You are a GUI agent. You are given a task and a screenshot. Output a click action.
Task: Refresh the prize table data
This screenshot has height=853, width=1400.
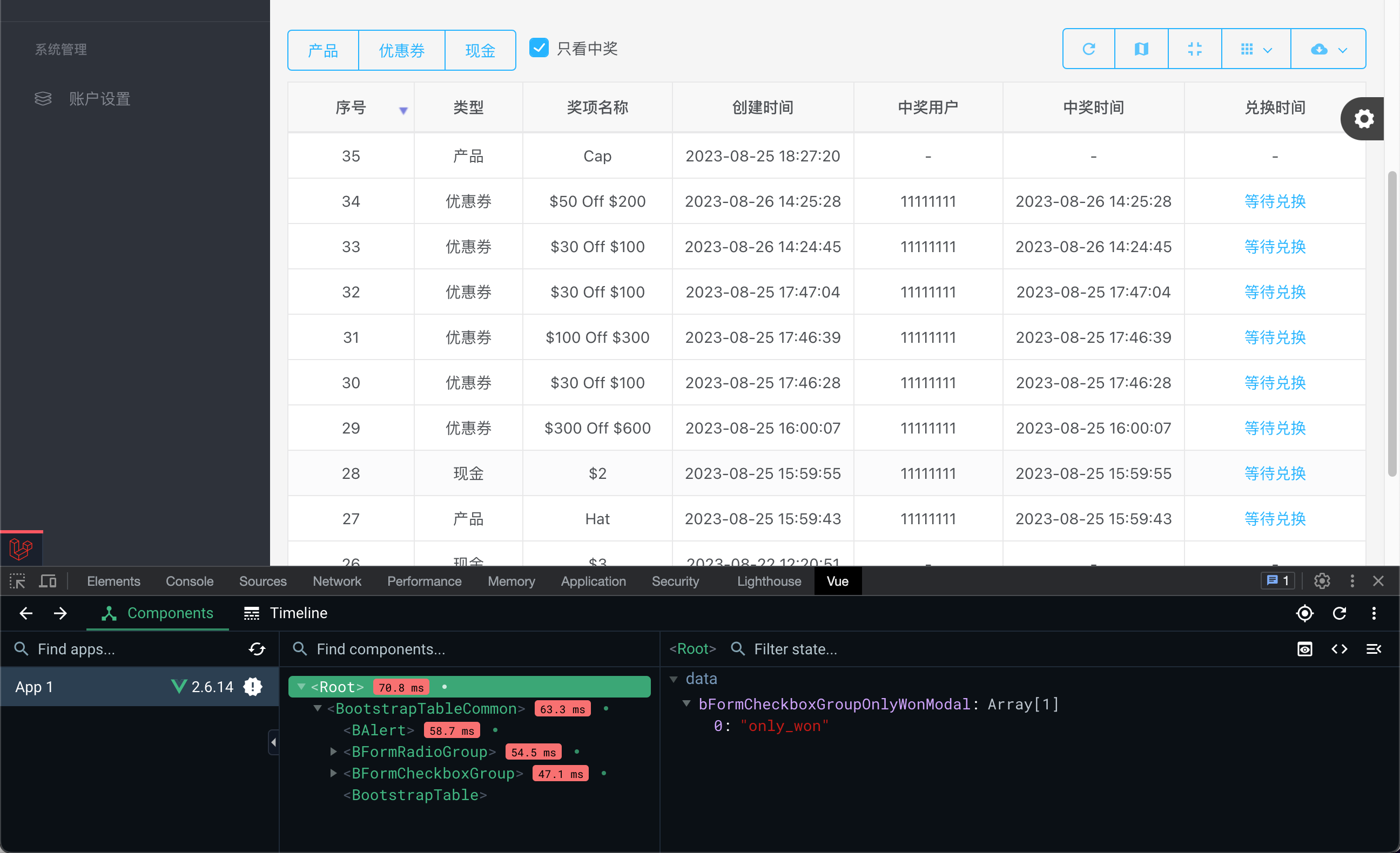[x=1088, y=49]
